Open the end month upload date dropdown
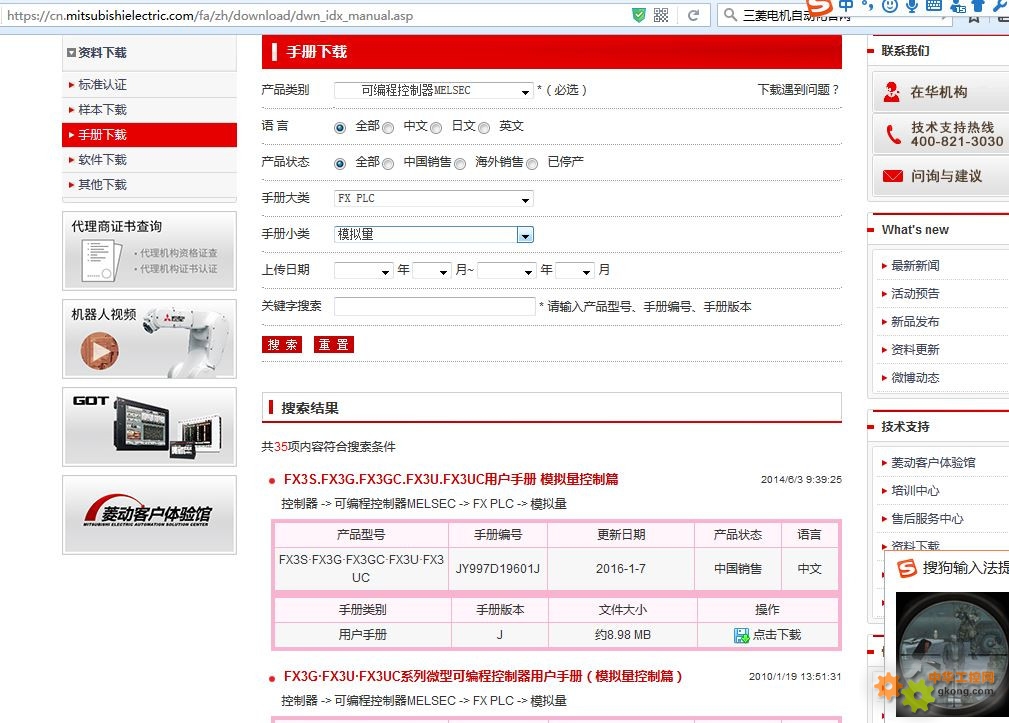 click(x=574, y=271)
